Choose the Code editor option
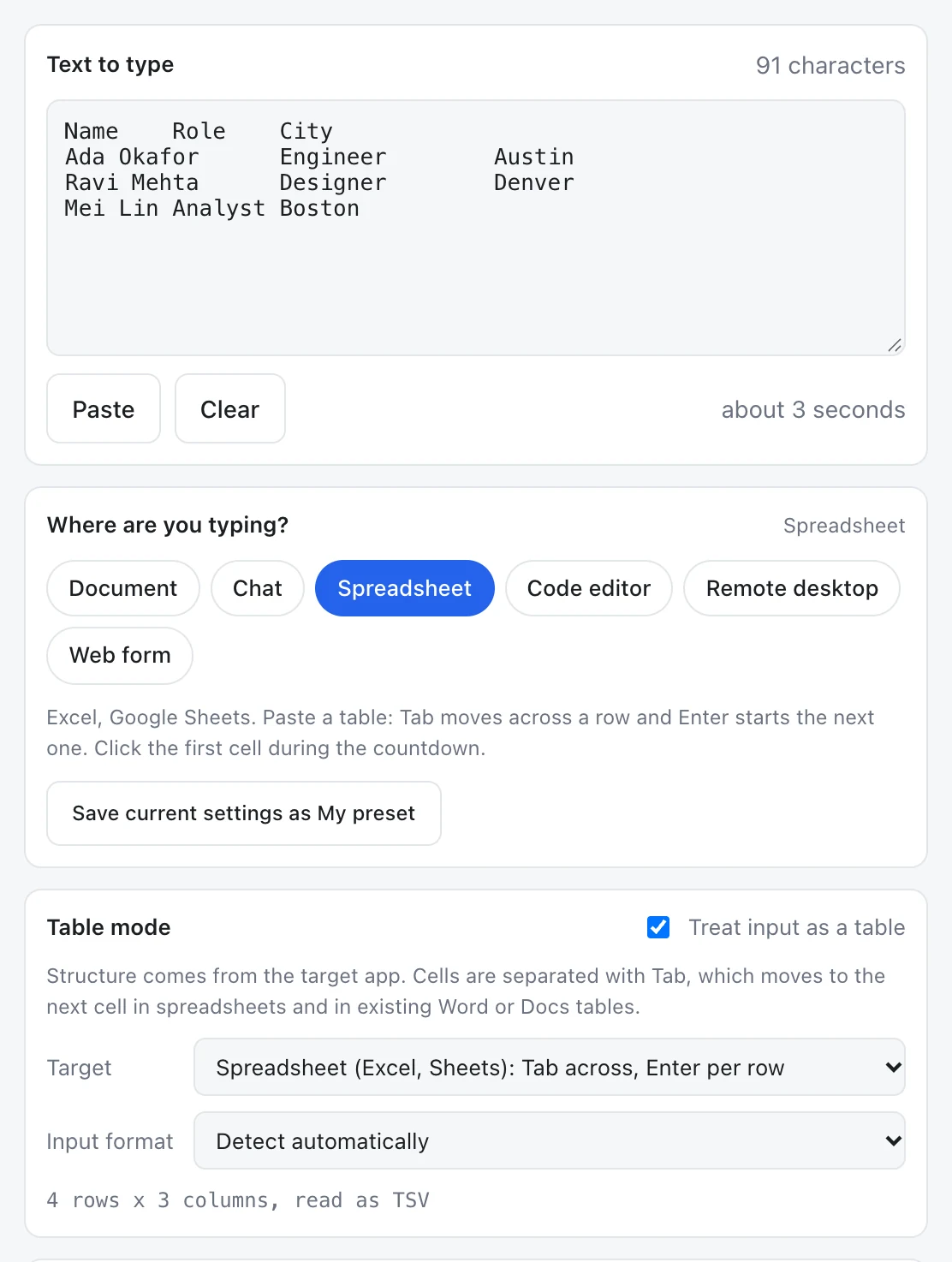This screenshot has height=1262, width=952. pyautogui.click(x=589, y=588)
